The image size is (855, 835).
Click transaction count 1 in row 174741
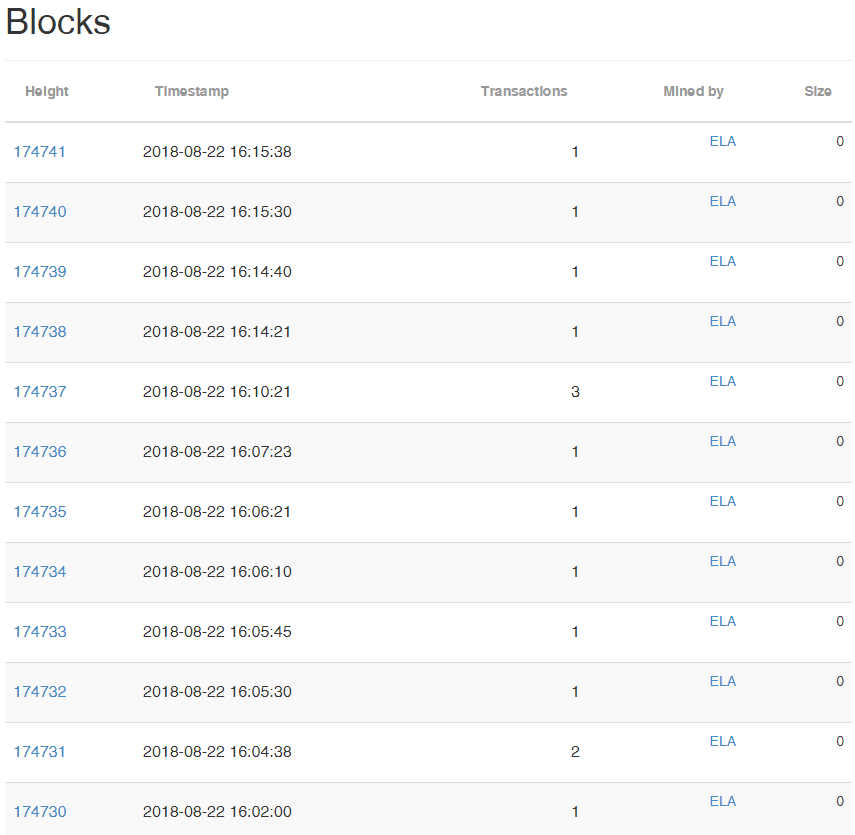pyautogui.click(x=575, y=152)
